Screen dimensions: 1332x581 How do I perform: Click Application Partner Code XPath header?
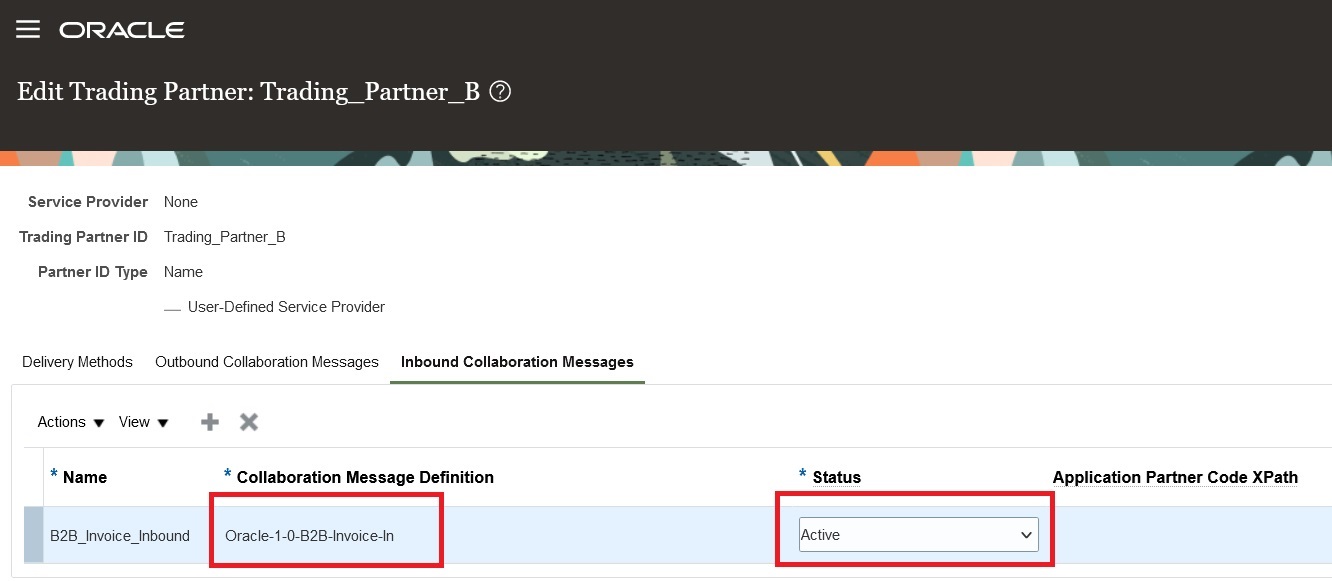pos(1175,477)
